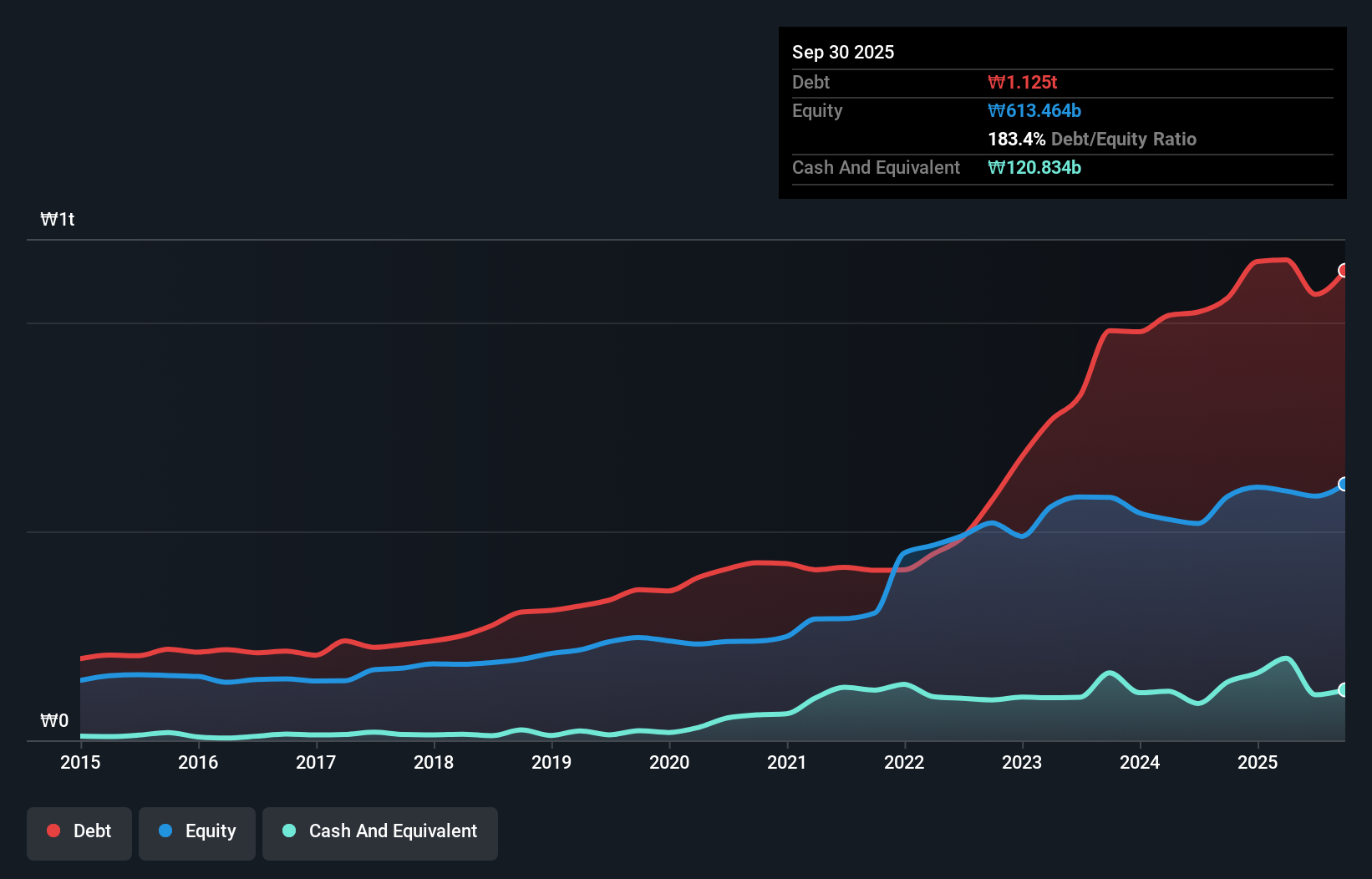Toggle the Equity series visibility
Image resolution: width=1372 pixels, height=879 pixels.
tap(196, 833)
